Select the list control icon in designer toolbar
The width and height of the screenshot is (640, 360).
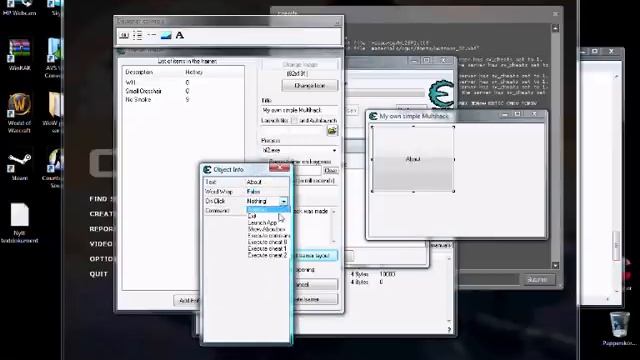point(138,36)
